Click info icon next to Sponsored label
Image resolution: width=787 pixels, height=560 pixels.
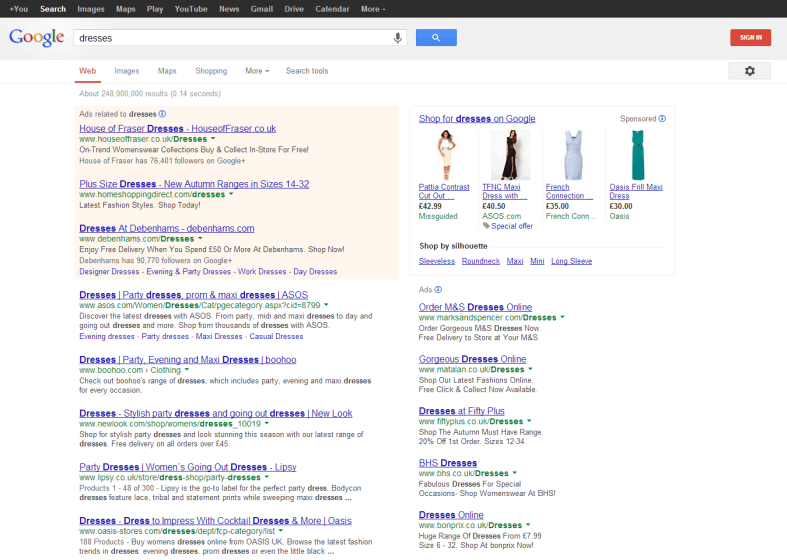[662, 118]
